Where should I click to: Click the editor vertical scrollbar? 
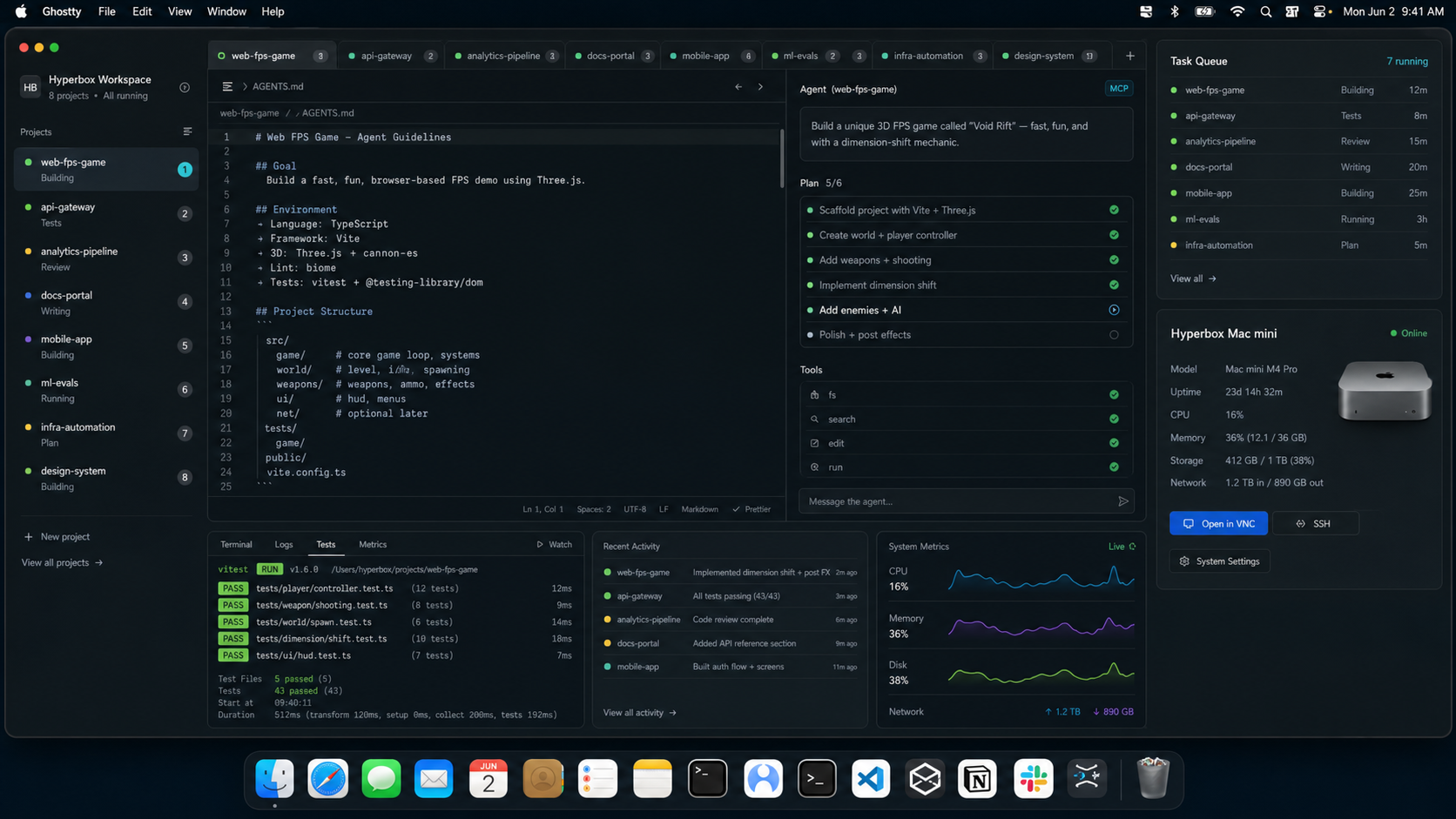(x=782, y=158)
